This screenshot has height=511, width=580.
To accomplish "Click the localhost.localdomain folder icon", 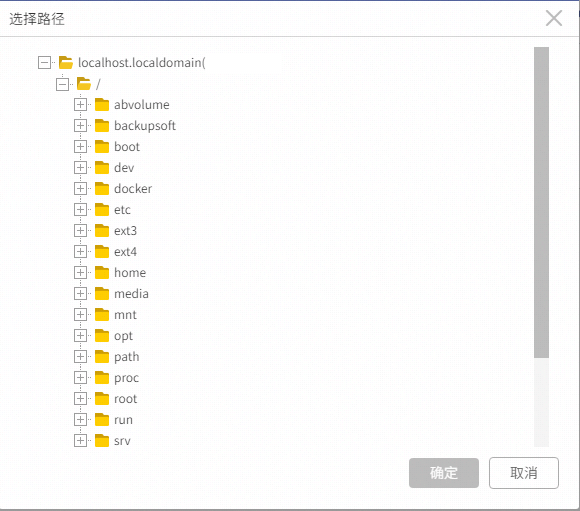I will [x=66, y=63].
